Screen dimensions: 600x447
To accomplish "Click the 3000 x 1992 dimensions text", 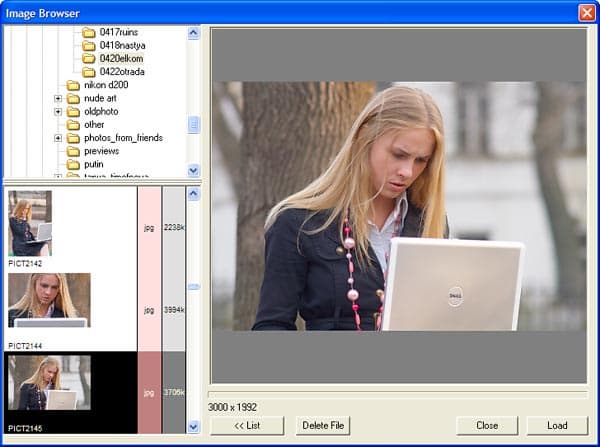I will click(232, 407).
